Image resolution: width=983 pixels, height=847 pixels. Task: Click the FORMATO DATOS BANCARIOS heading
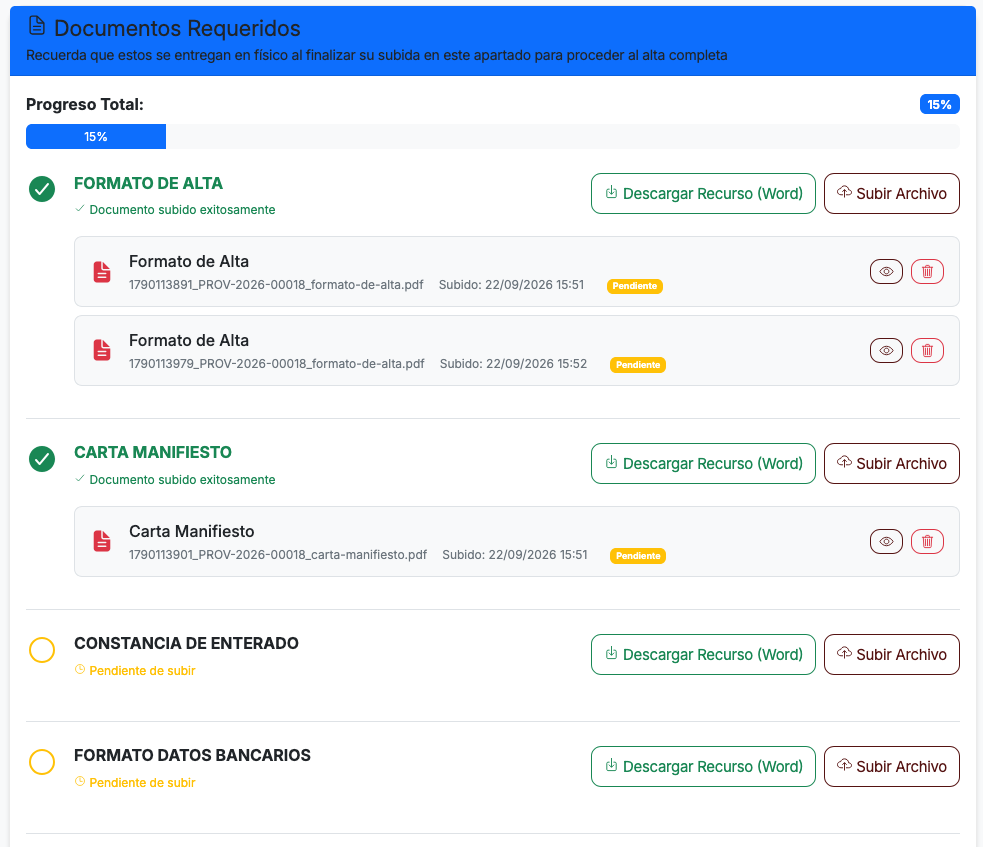192,755
